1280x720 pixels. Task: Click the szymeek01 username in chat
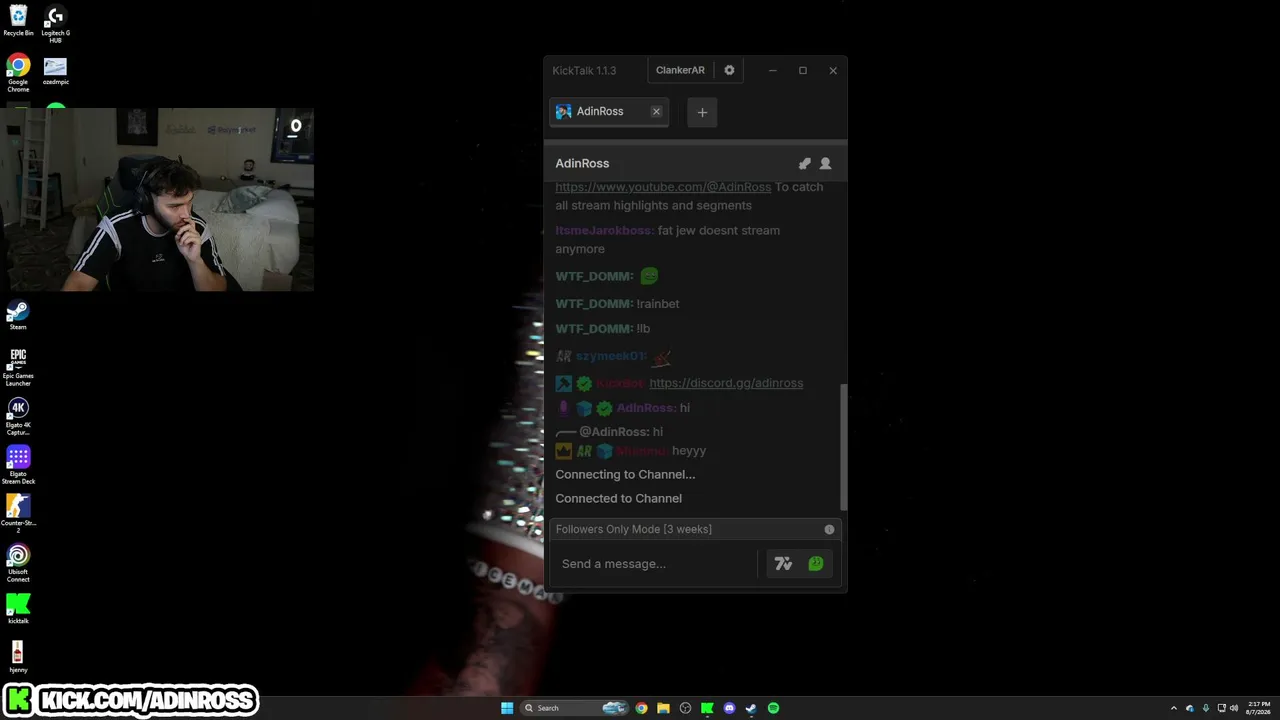(611, 356)
